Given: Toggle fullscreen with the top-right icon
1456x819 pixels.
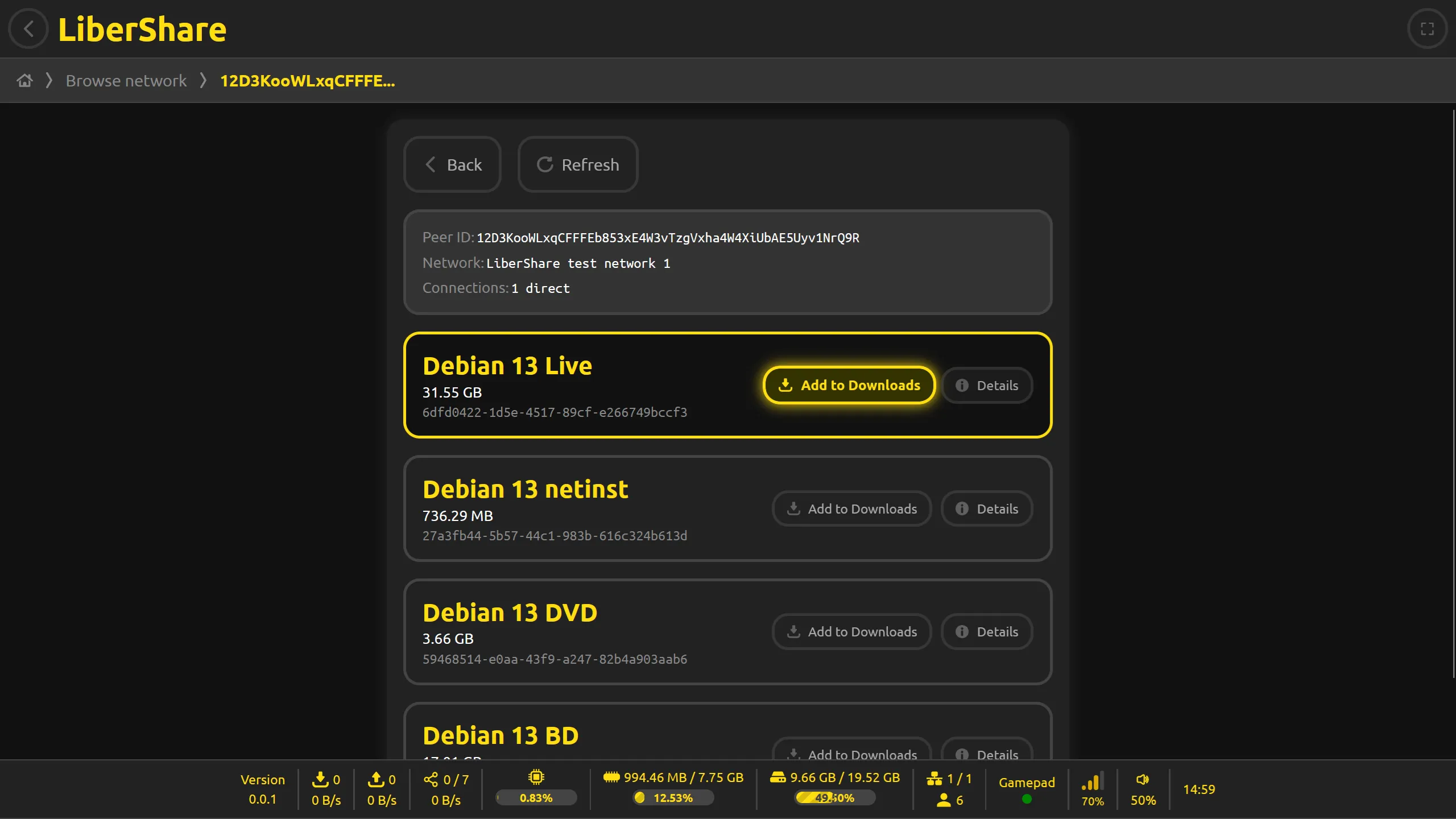Looking at the screenshot, I should [x=1427, y=28].
